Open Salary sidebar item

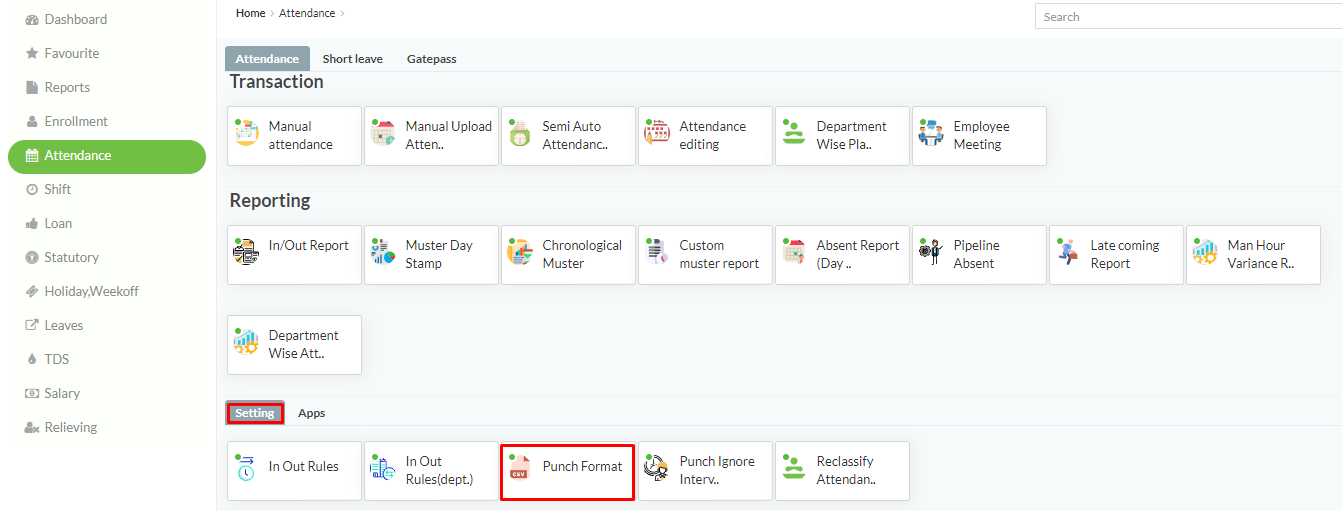tap(107, 393)
